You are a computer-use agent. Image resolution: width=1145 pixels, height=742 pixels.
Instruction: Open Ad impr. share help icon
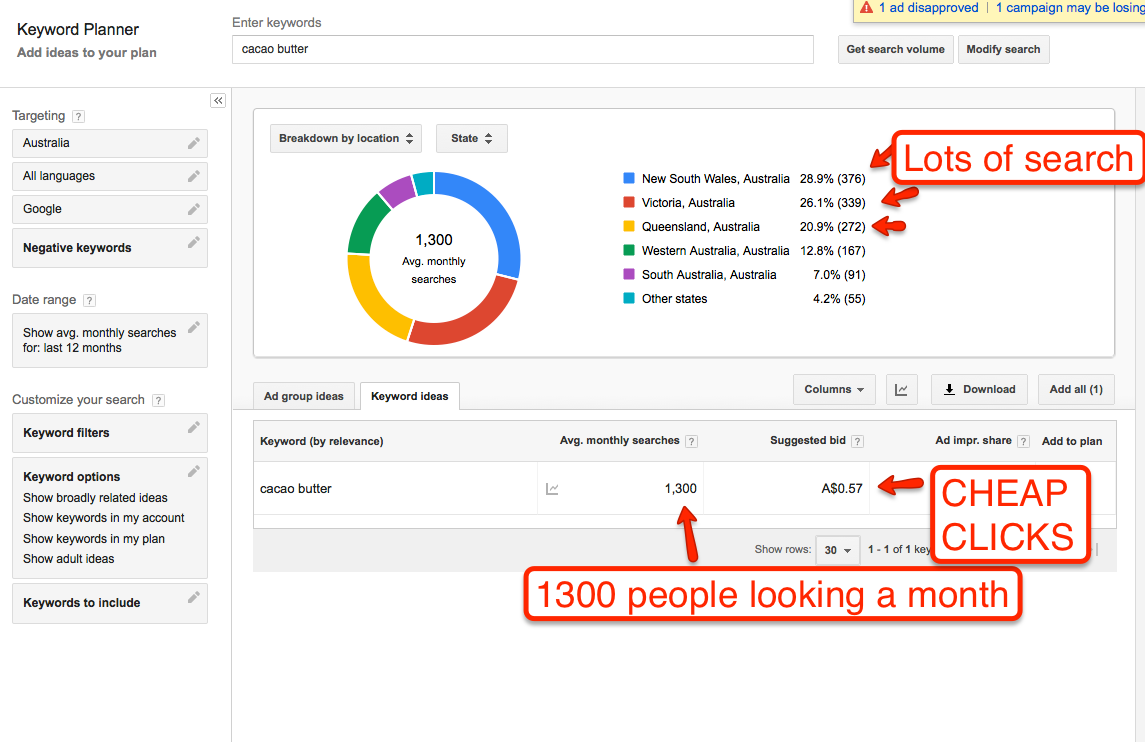coord(1024,441)
